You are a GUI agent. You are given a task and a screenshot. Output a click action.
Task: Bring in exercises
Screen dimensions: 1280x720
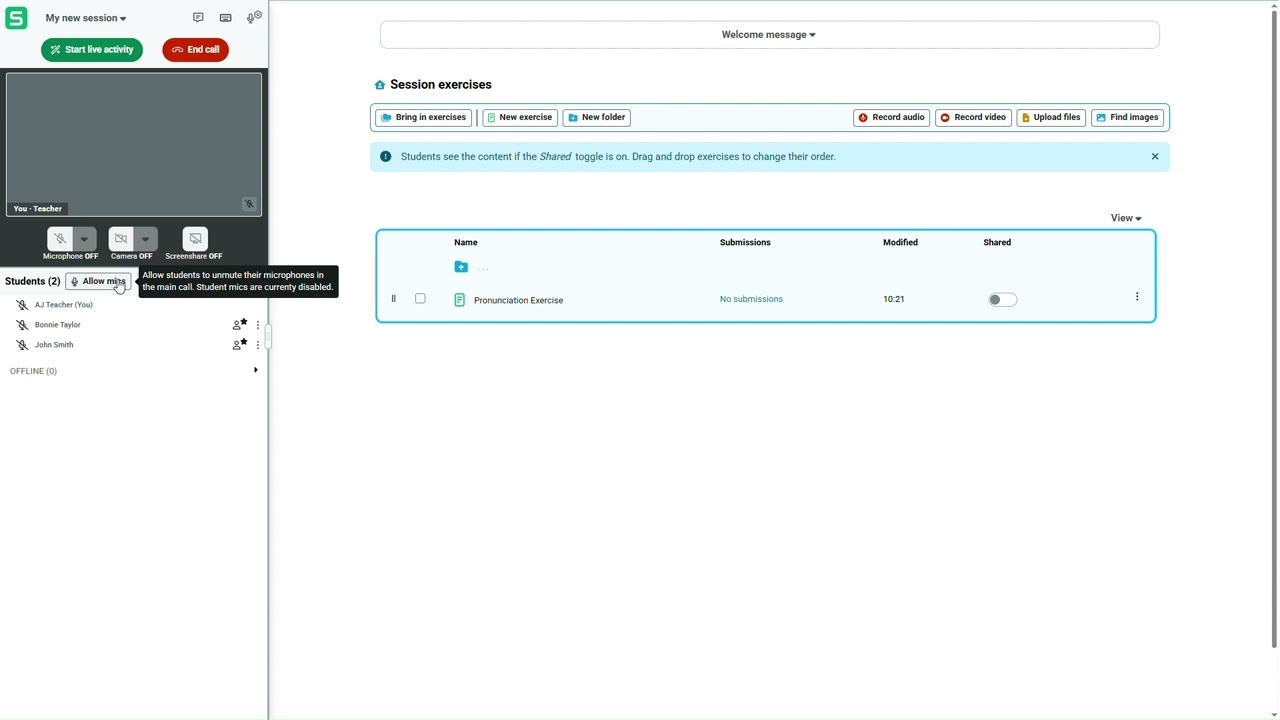(x=424, y=118)
